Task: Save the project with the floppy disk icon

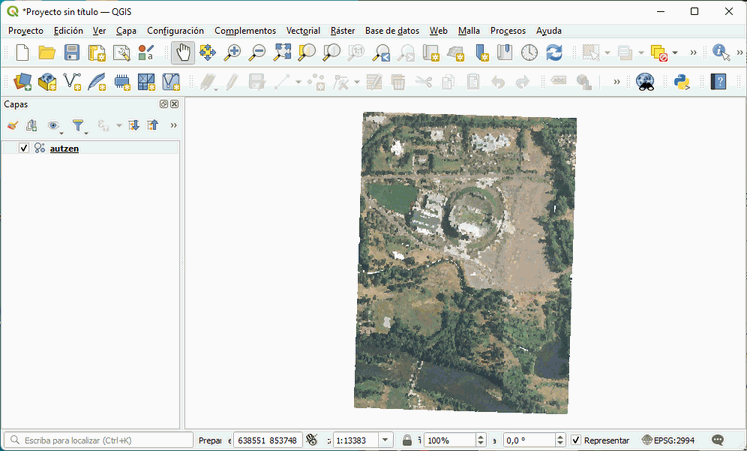Action: [71, 52]
